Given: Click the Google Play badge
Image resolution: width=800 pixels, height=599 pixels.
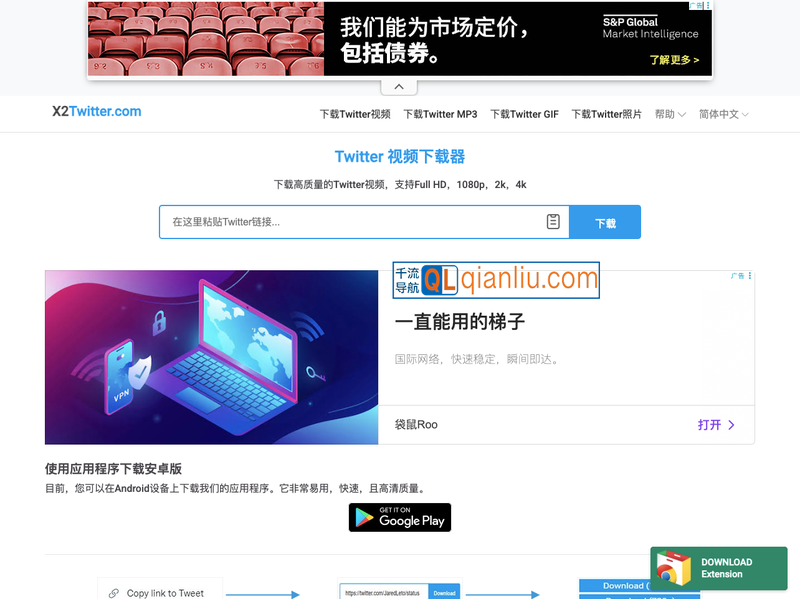Looking at the screenshot, I should point(400,517).
